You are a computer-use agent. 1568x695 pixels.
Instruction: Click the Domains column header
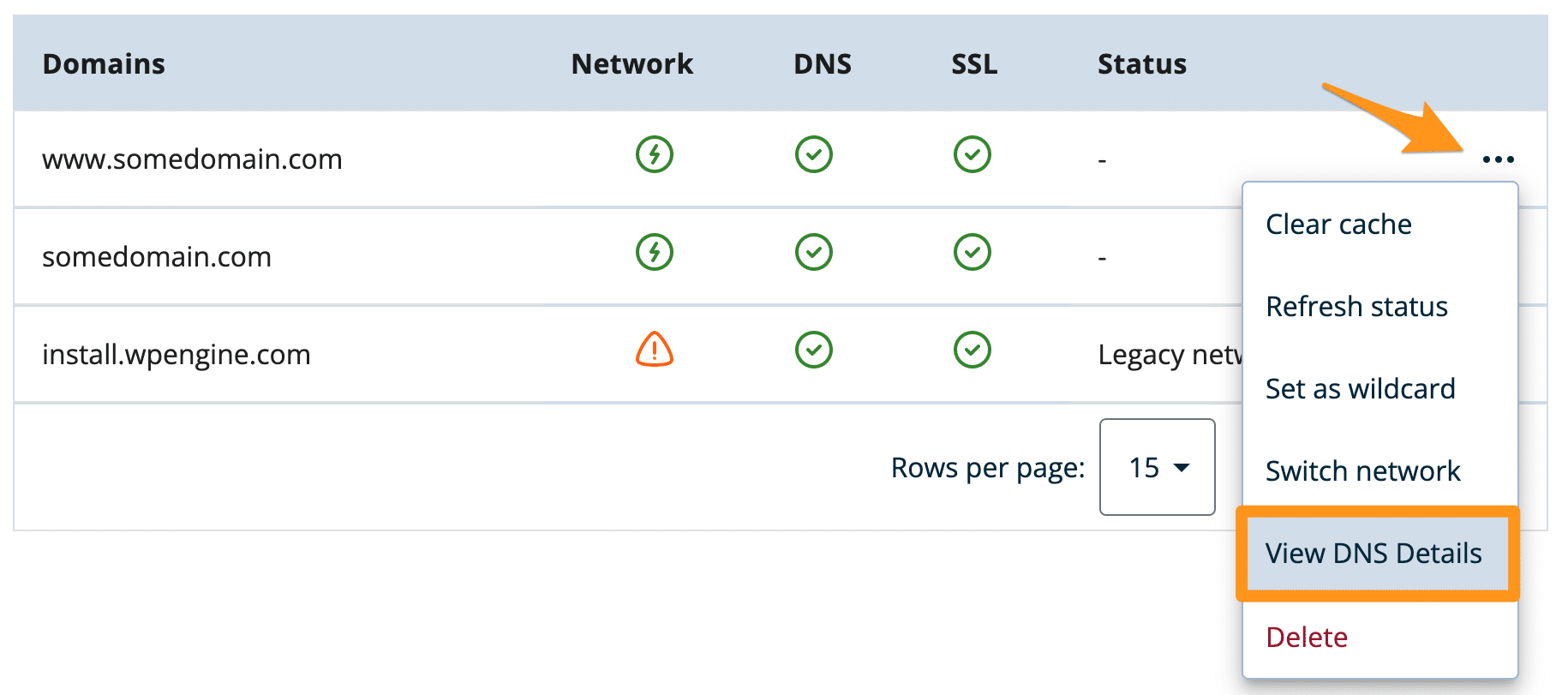pos(104,64)
